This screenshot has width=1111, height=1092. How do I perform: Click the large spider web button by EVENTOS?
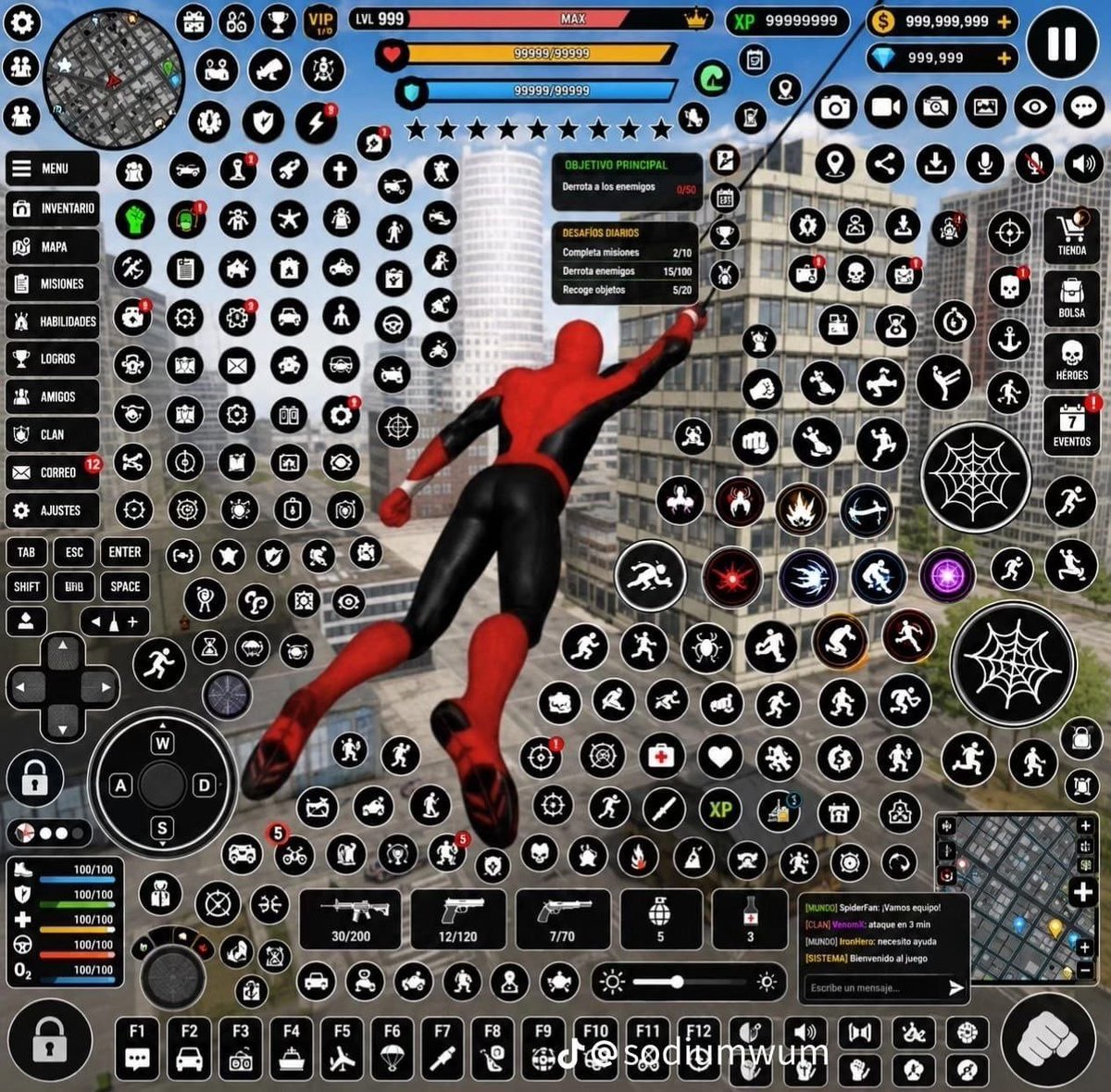(x=975, y=477)
